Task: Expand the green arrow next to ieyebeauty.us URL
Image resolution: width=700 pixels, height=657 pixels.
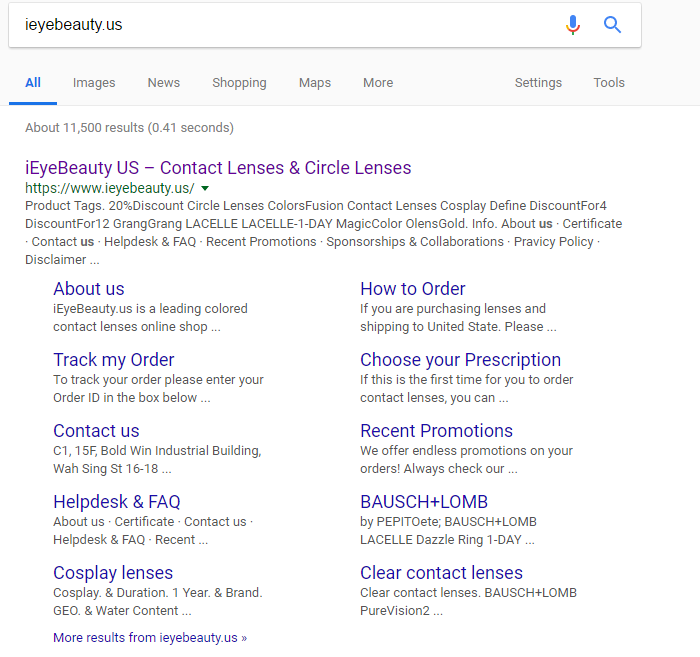Action: [205, 188]
